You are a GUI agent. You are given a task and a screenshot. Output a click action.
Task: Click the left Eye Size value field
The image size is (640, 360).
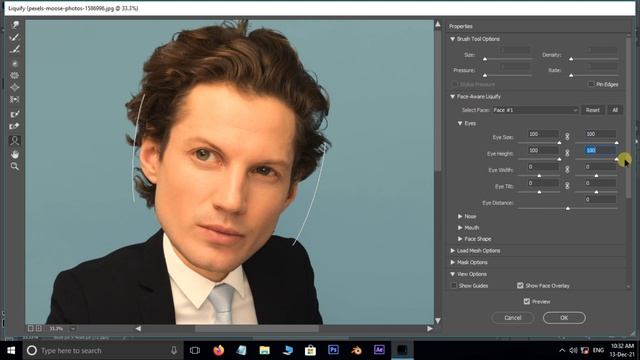tap(543, 134)
